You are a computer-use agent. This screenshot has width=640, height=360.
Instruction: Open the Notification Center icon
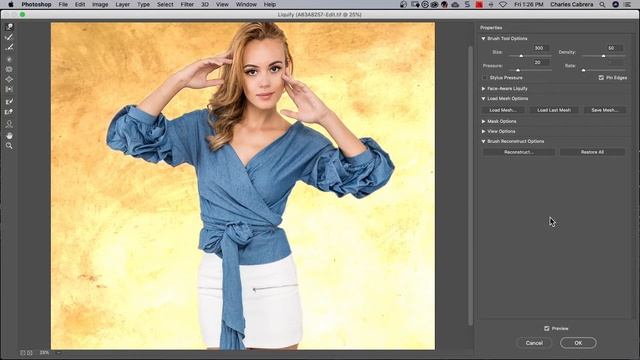click(x=627, y=4)
